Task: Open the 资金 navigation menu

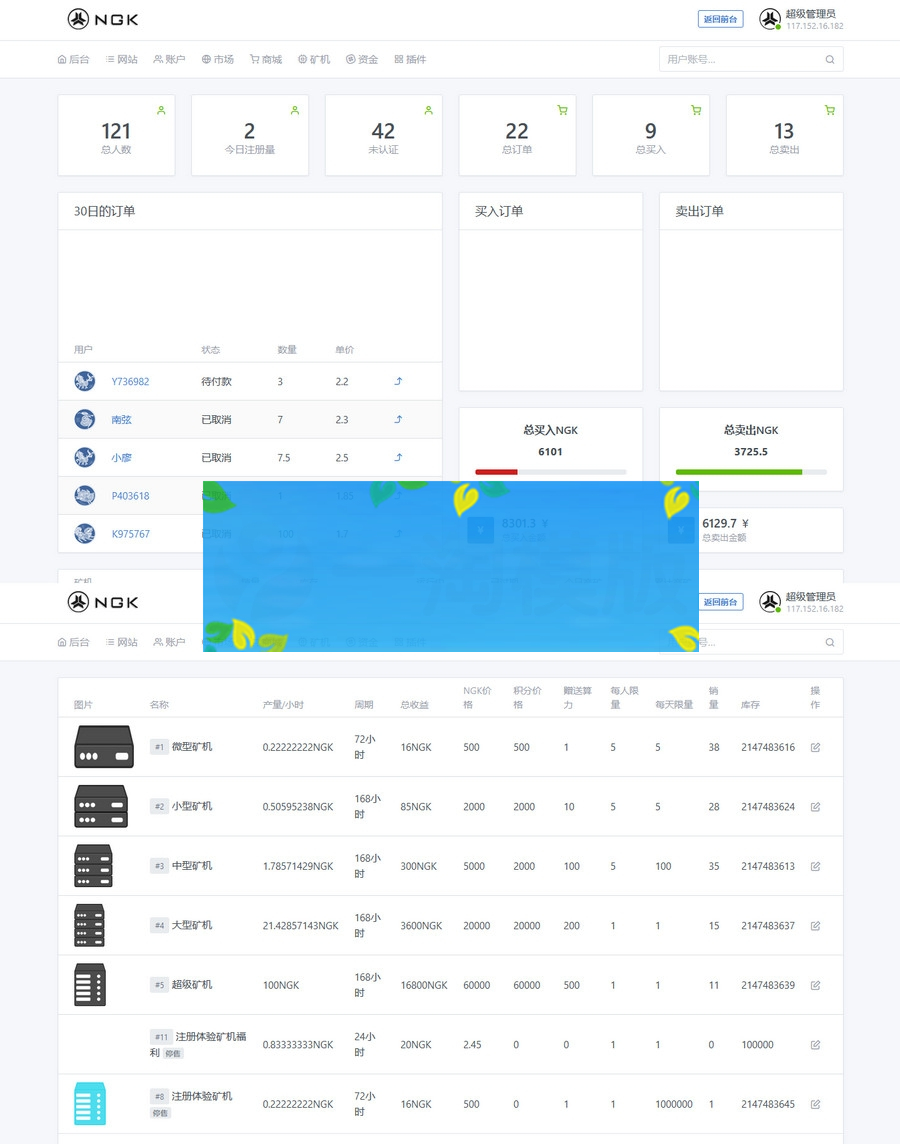Action: pos(362,59)
